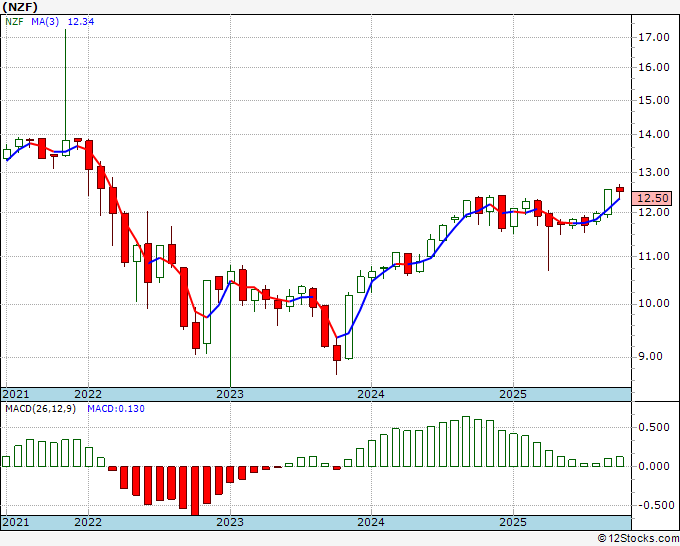
Task: Click the 0.500 MACD axis label
Action: (654, 428)
